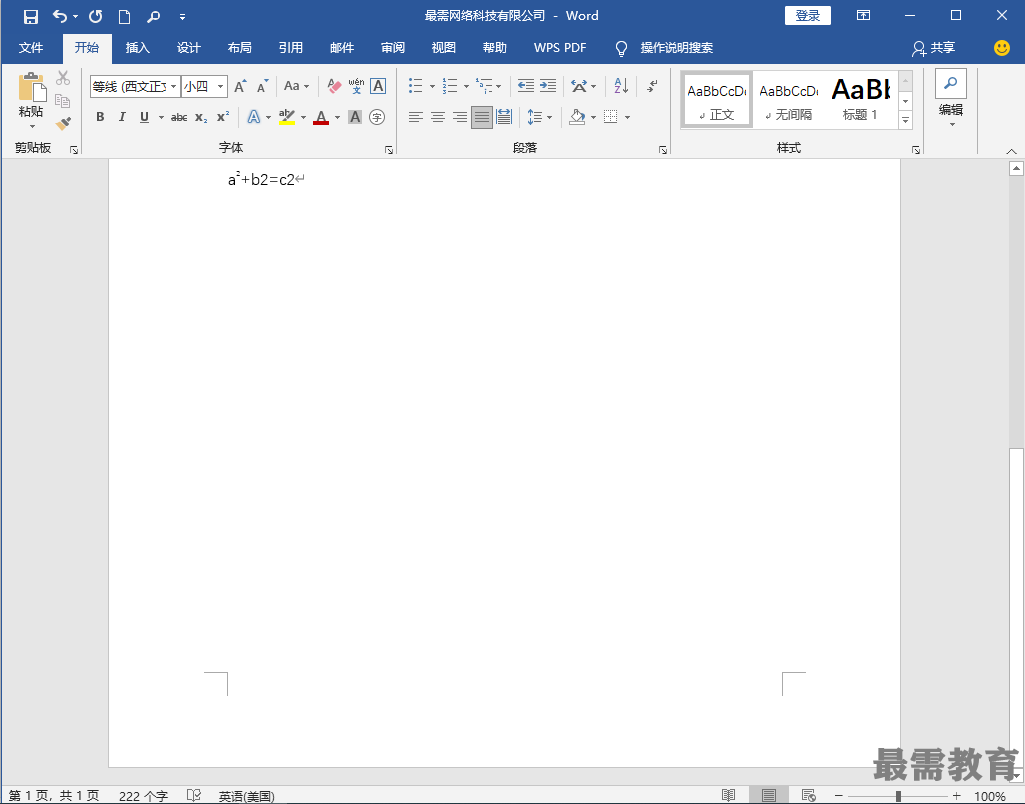This screenshot has width=1025, height=804.
Task: Apply the 标题 1 (Heading 1) style
Action: (860, 100)
